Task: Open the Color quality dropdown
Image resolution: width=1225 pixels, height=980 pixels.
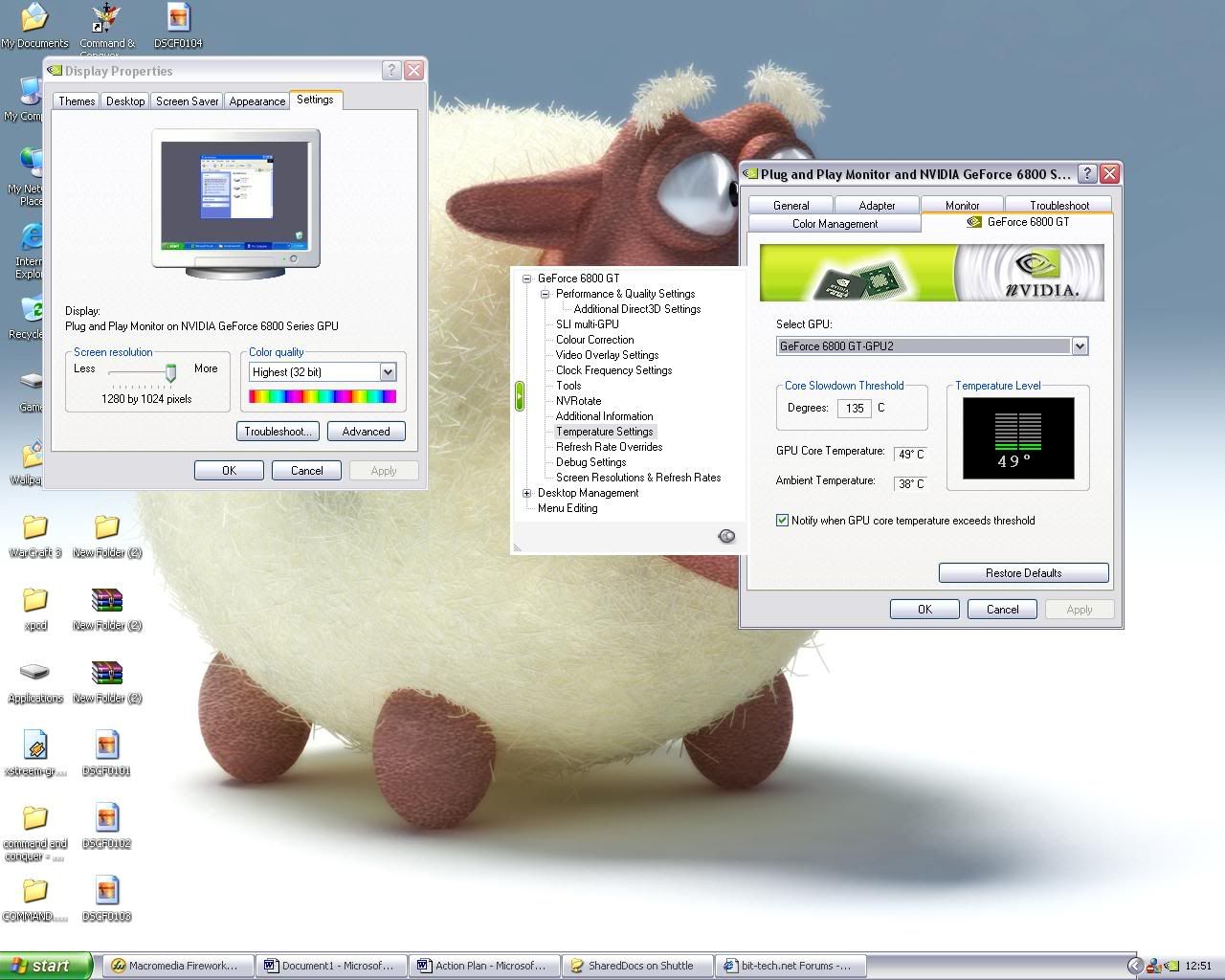Action: 388,372
